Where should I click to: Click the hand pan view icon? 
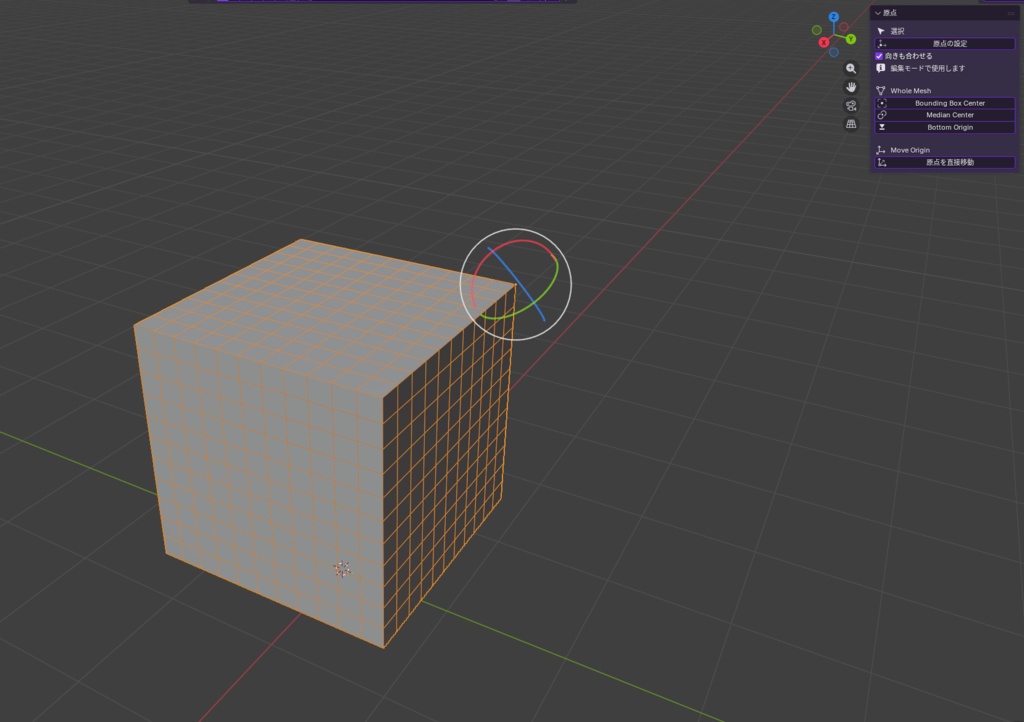[851, 87]
